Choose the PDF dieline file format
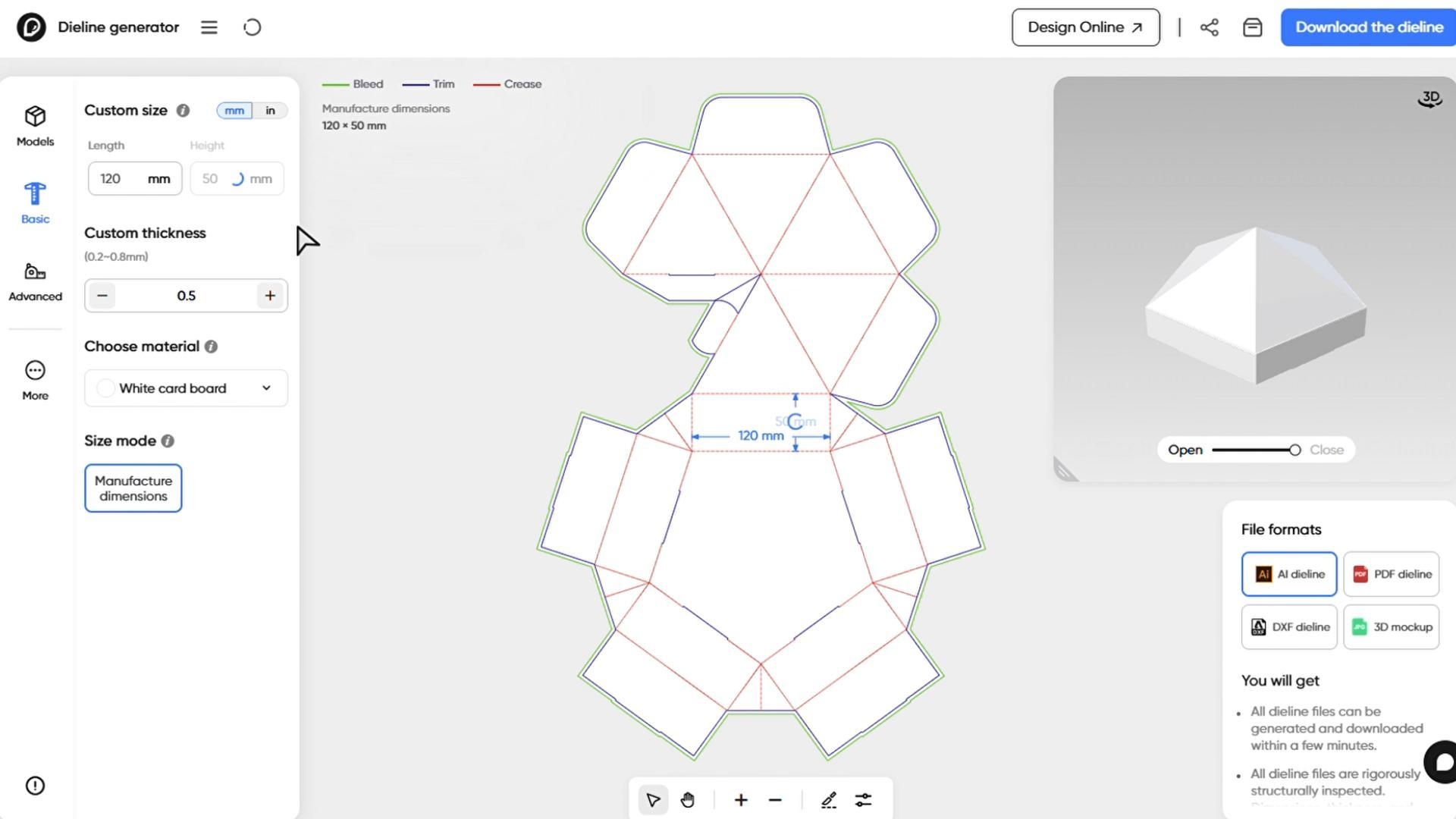 tap(1392, 574)
